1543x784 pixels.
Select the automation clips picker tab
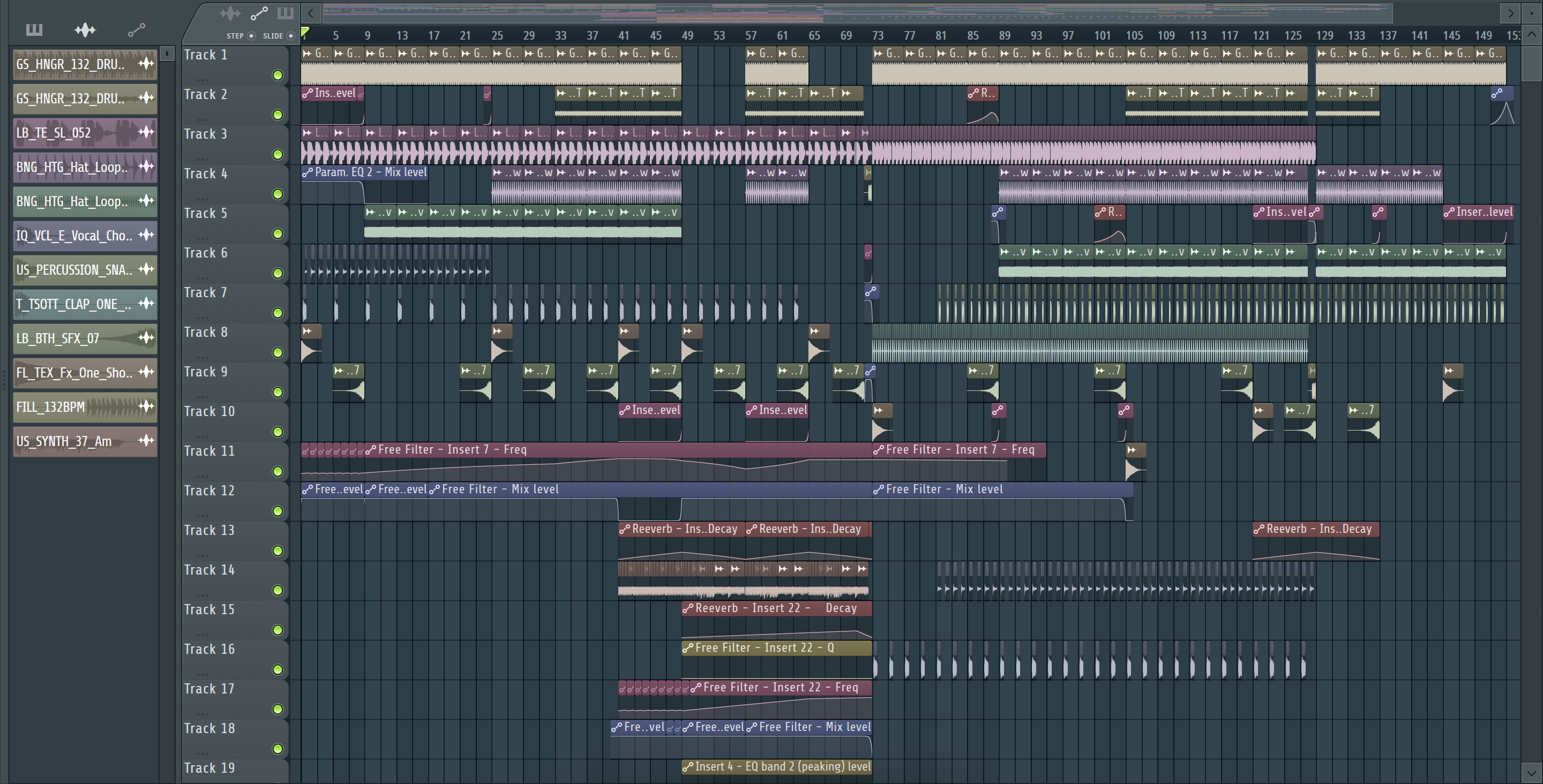[137, 29]
